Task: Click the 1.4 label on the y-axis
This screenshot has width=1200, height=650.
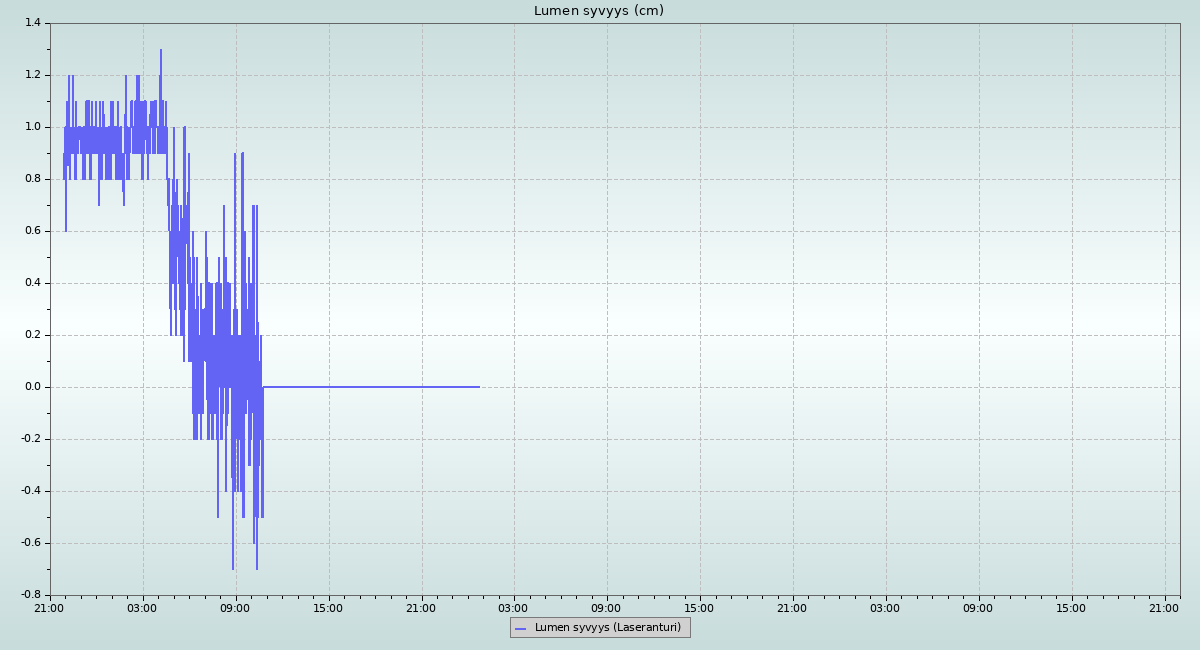Action: [33, 23]
